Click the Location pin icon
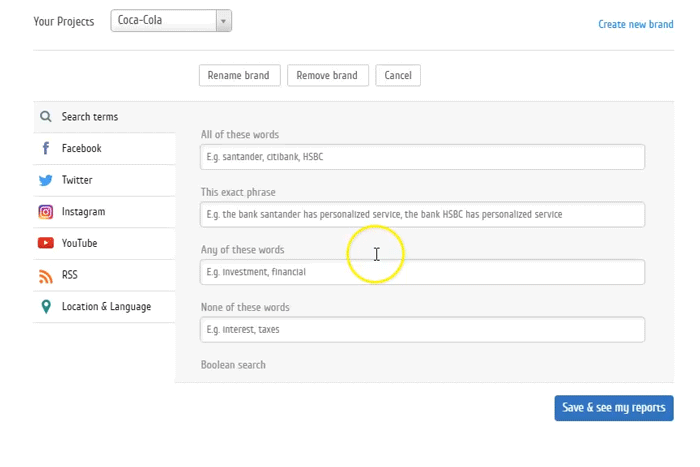 [46, 307]
